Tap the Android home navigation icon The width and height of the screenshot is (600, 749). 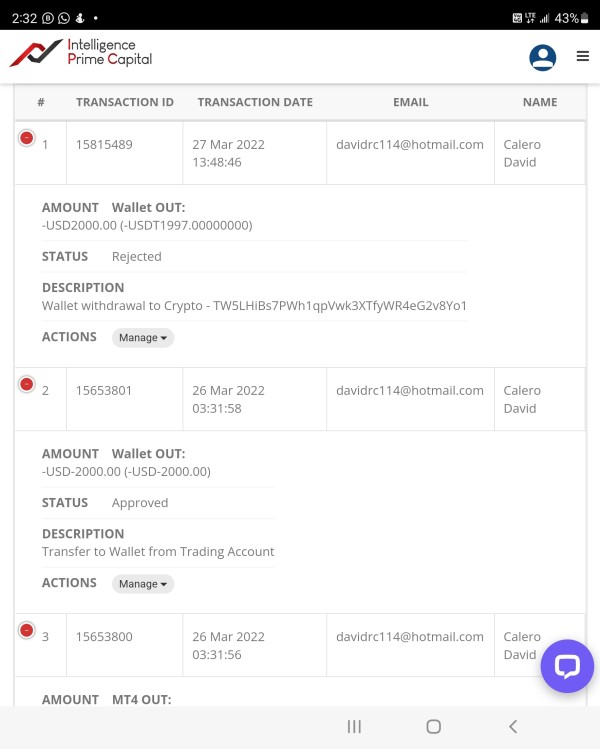coord(433,727)
